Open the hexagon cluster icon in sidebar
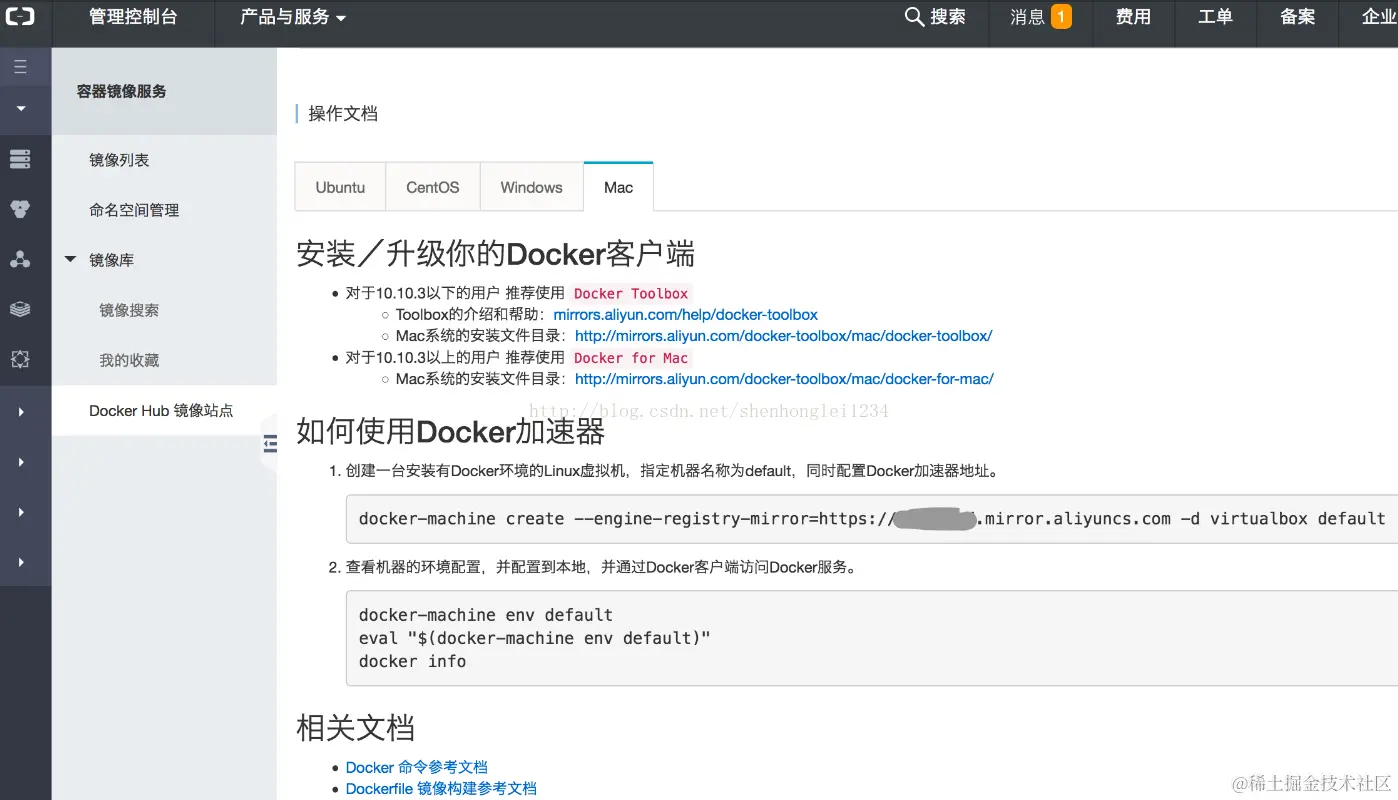 20,209
